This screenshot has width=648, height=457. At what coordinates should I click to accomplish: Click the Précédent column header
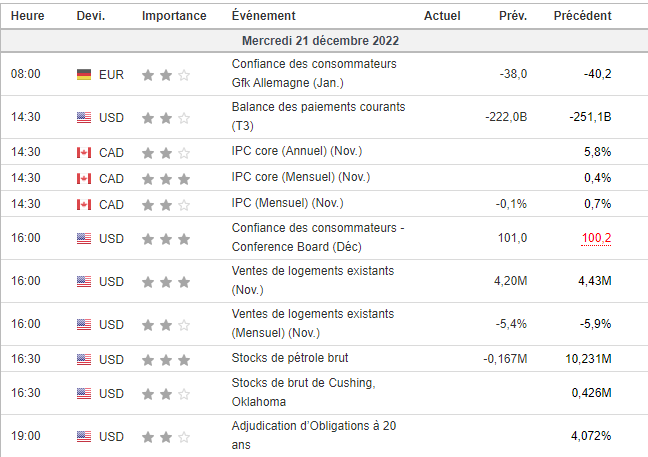[x=582, y=16]
